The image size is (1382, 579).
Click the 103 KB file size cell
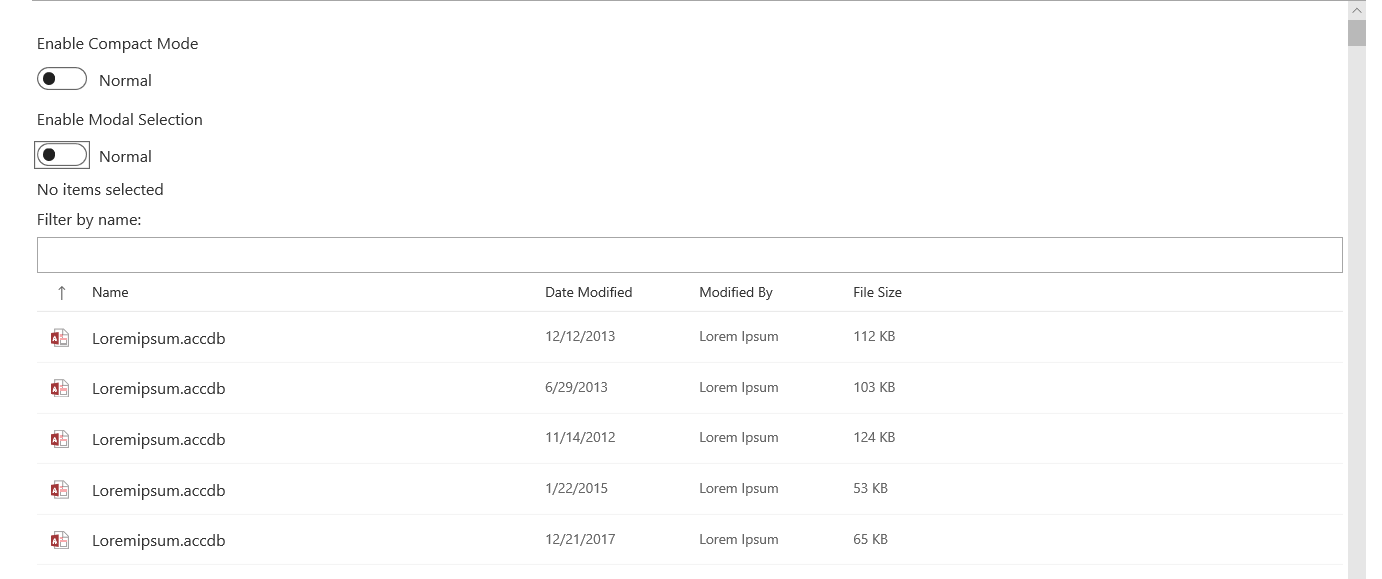point(874,387)
